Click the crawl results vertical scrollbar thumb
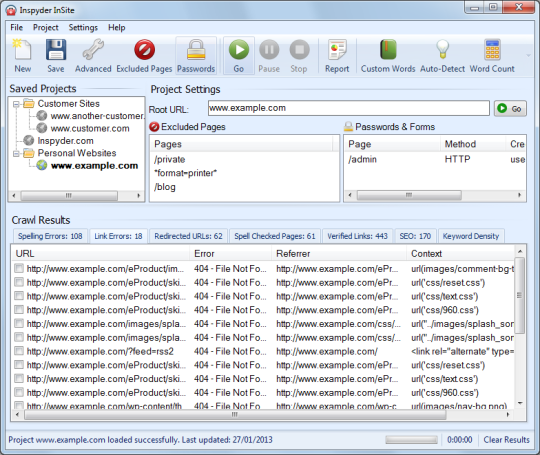 (519, 295)
